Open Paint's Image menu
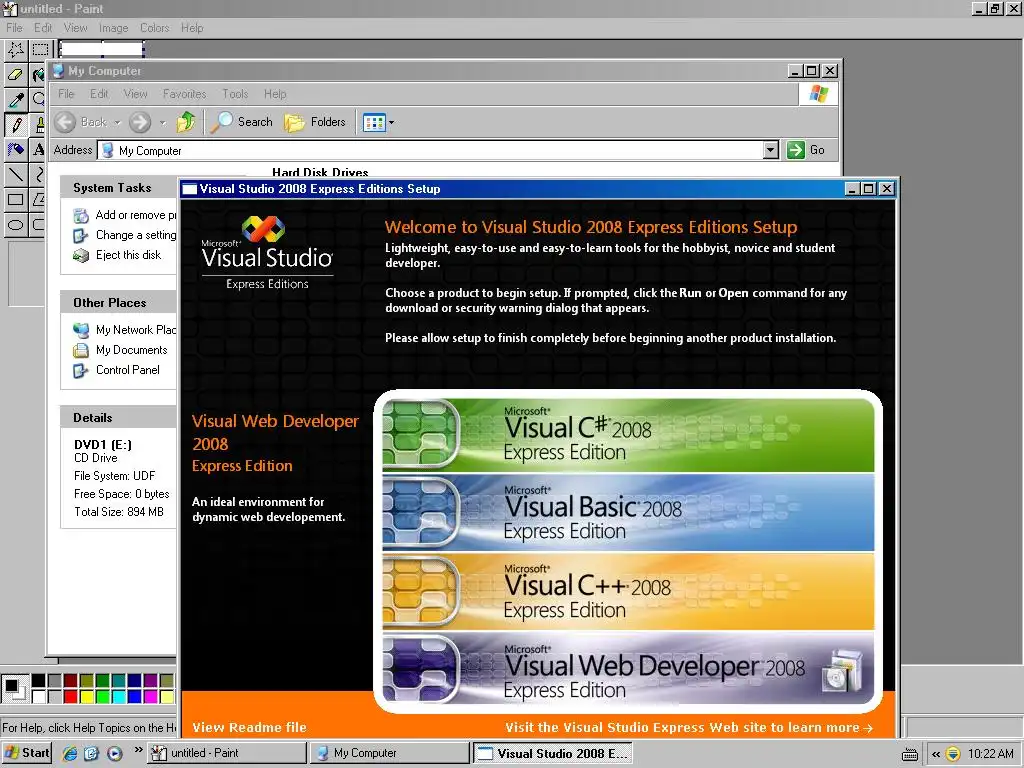 tap(113, 27)
